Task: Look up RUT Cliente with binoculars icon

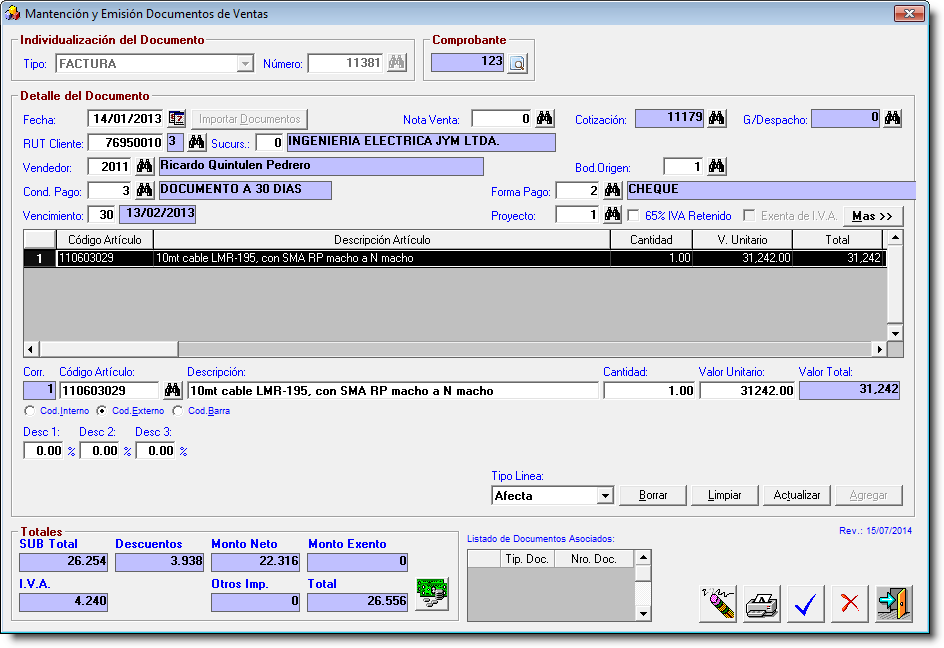Action: pyautogui.click(x=196, y=143)
